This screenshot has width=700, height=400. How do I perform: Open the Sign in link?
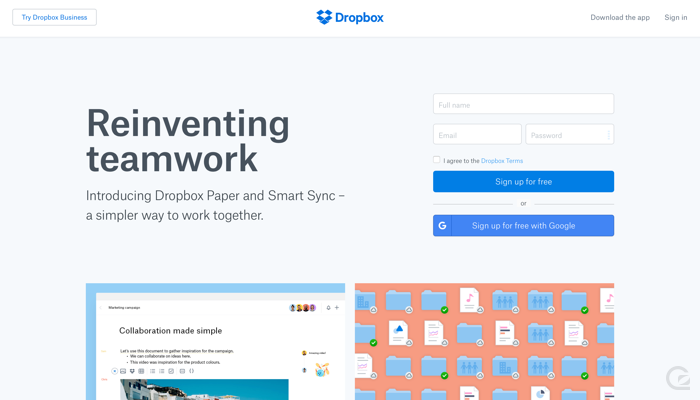click(676, 17)
